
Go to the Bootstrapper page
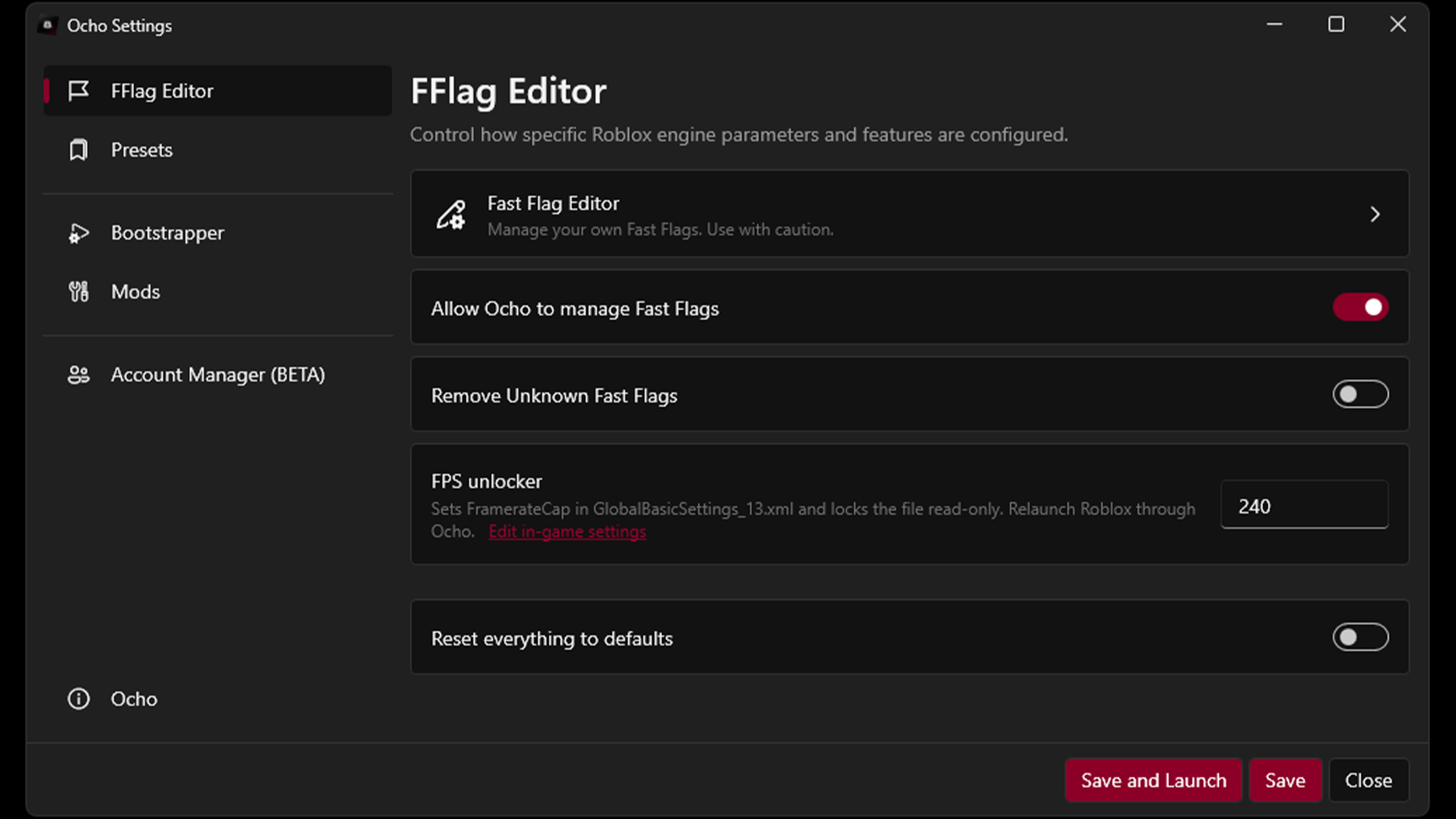coord(218,233)
